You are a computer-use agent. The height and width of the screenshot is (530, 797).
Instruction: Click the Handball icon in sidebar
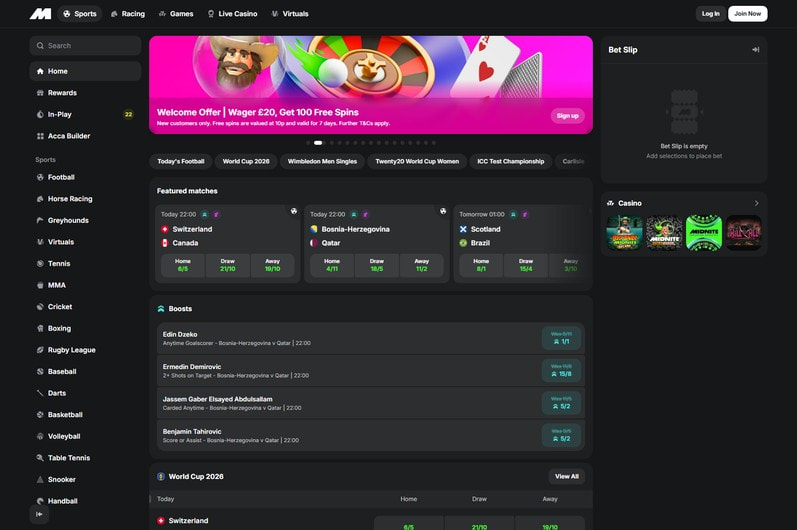40,501
